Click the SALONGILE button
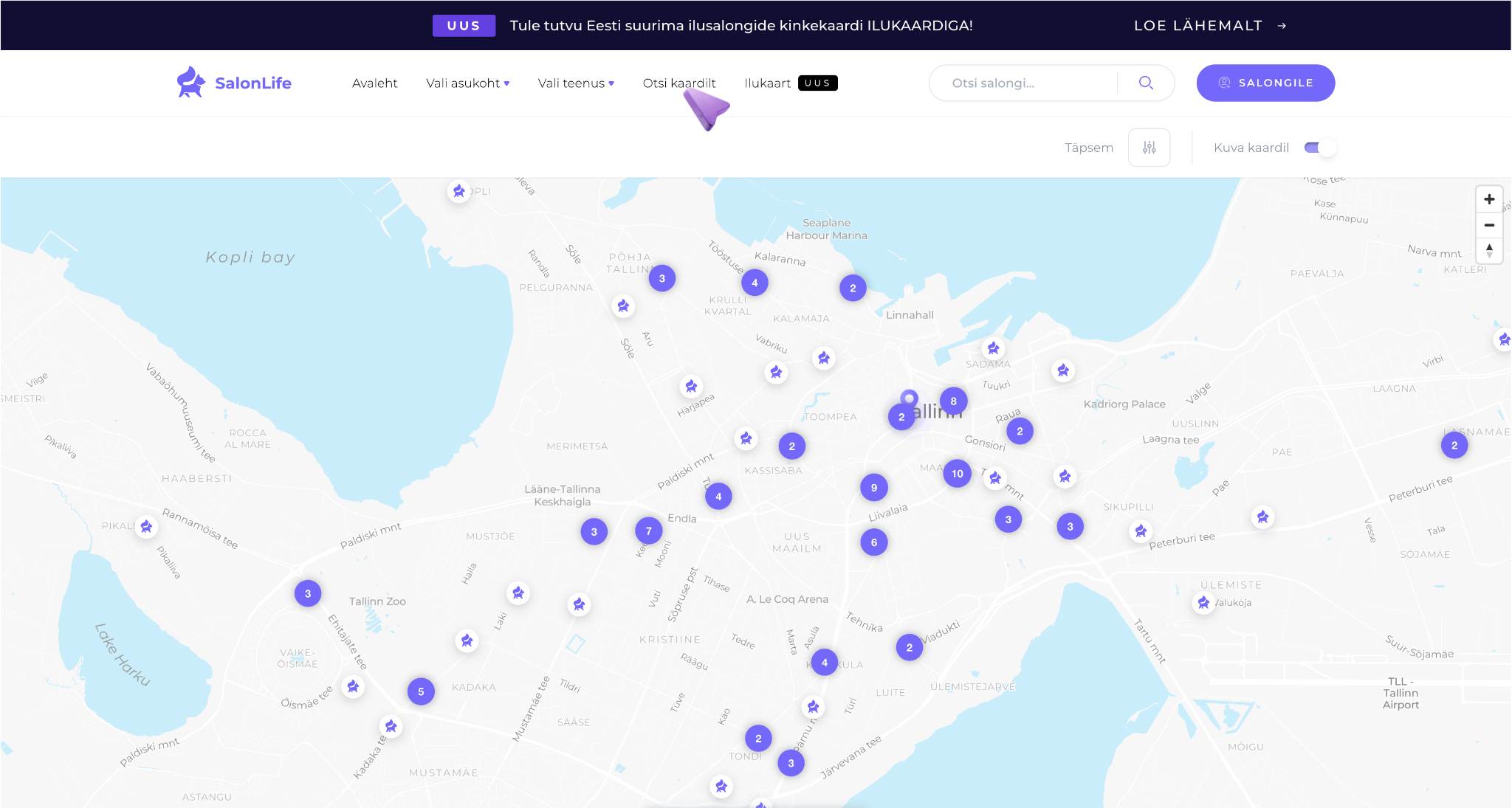Image resolution: width=1512 pixels, height=808 pixels. point(1265,83)
